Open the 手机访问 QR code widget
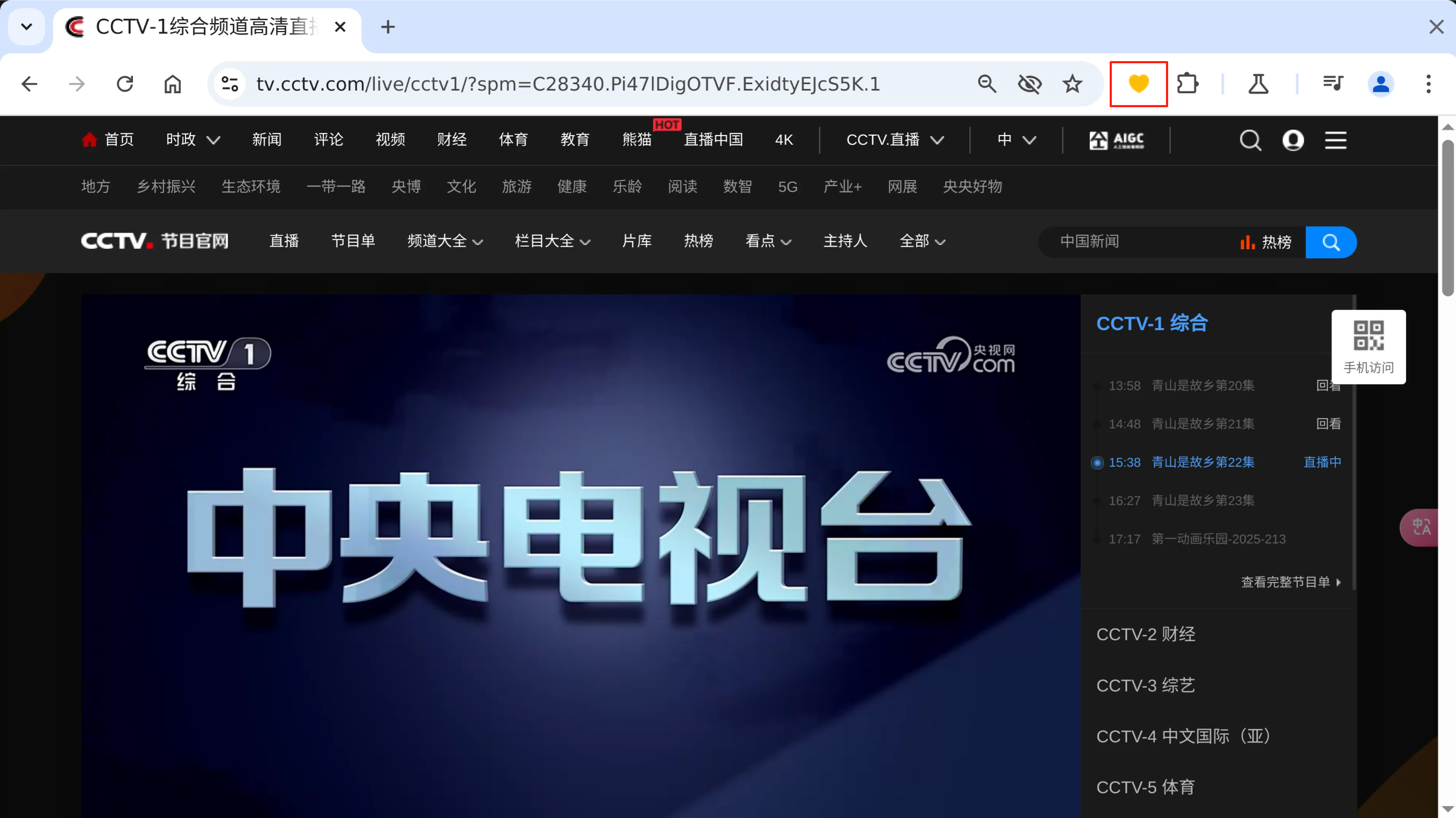 coord(1369,347)
